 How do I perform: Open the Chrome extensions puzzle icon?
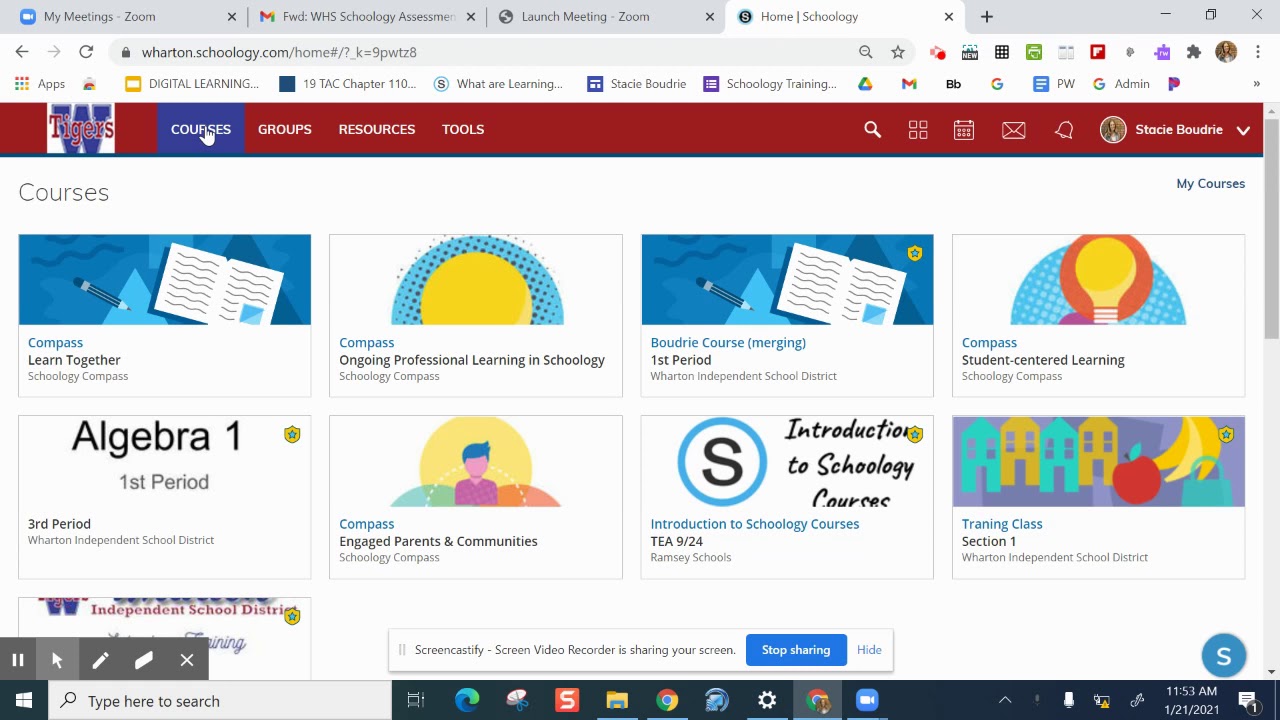(x=1194, y=52)
